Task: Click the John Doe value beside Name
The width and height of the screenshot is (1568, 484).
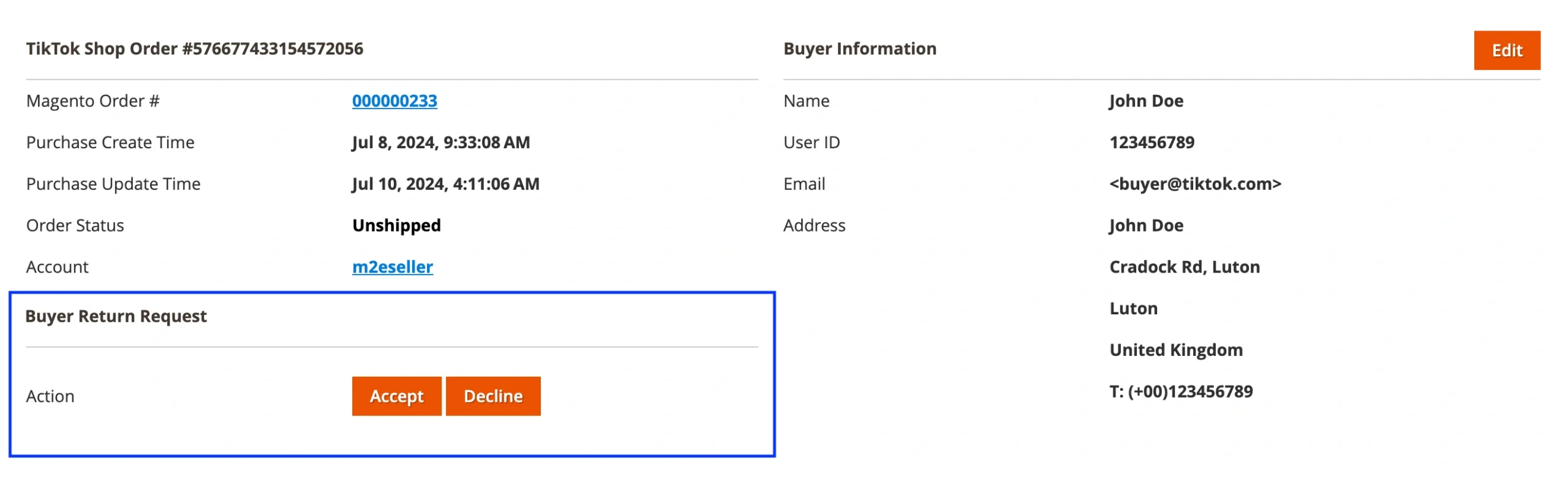Action: (1145, 100)
